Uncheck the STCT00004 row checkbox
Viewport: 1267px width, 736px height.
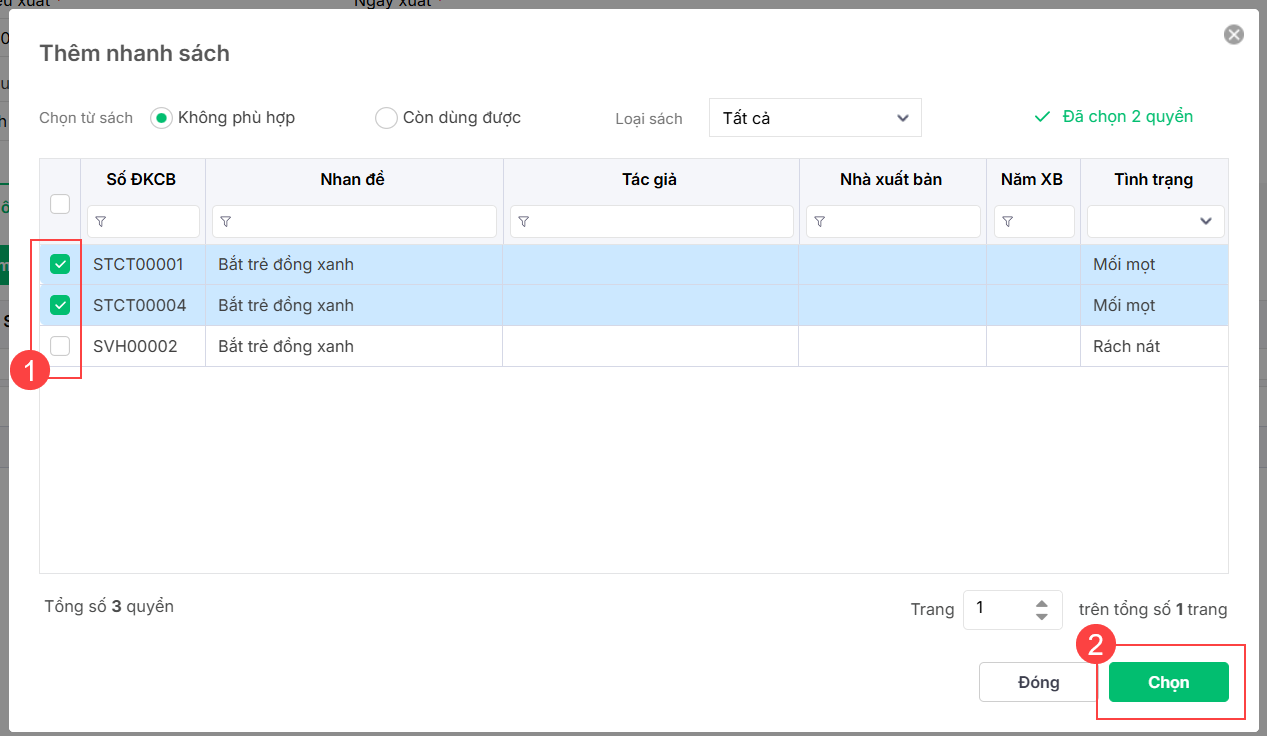pyautogui.click(x=60, y=305)
